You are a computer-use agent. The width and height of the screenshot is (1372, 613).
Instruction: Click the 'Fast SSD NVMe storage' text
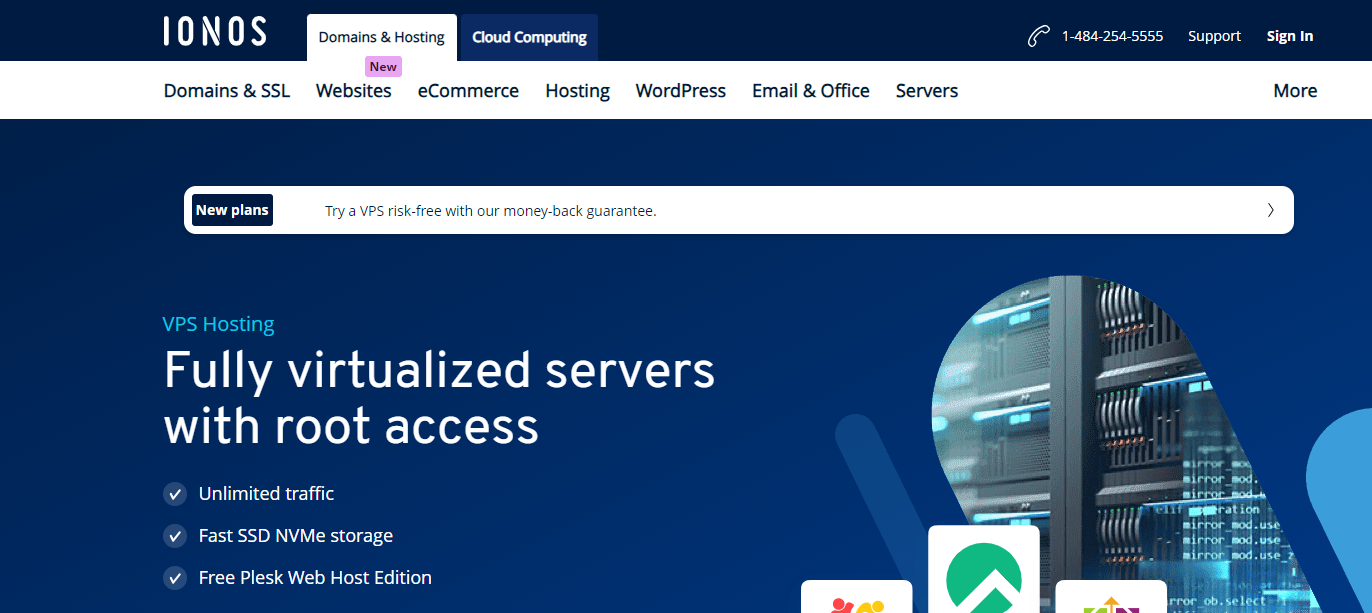pos(296,536)
